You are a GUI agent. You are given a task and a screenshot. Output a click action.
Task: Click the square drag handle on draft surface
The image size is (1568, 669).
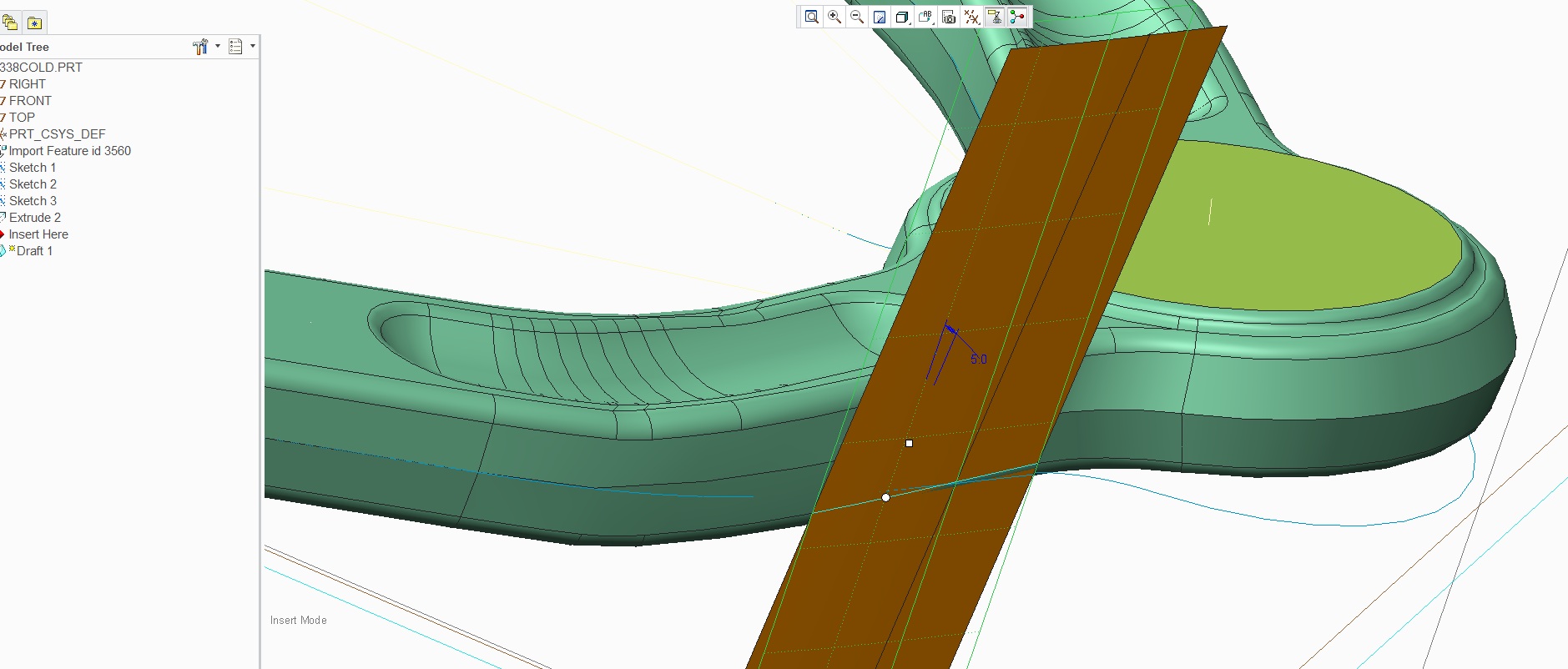coord(909,443)
